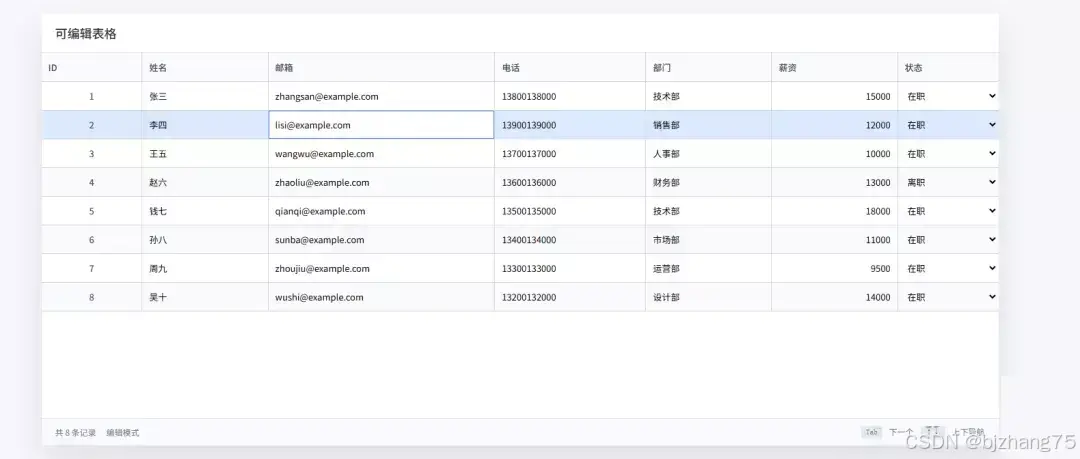Click the 运营部 department cell
This screenshot has width=1080, height=459.
708,269
